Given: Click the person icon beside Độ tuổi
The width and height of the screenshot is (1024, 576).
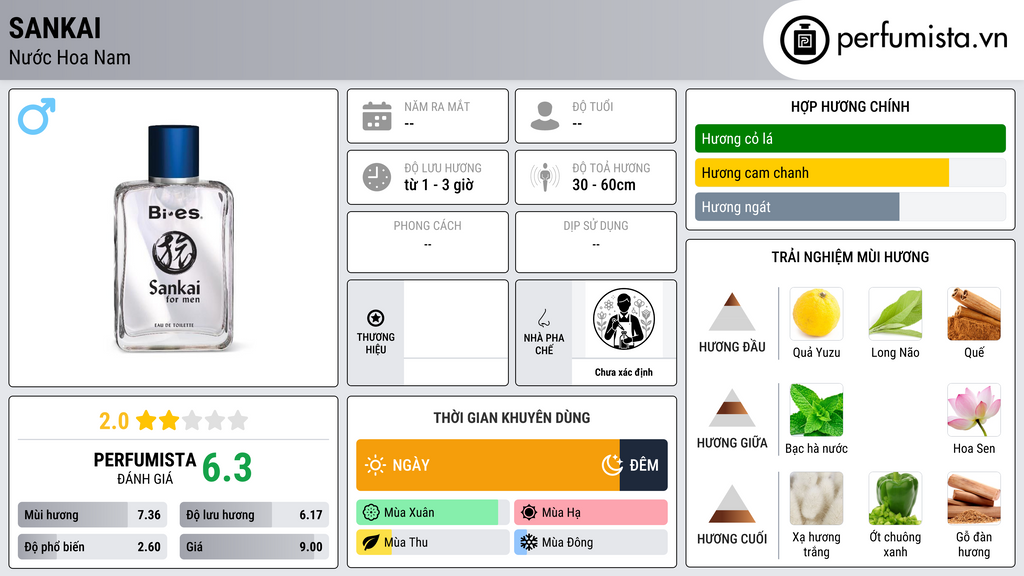Looking at the screenshot, I should coord(545,116).
